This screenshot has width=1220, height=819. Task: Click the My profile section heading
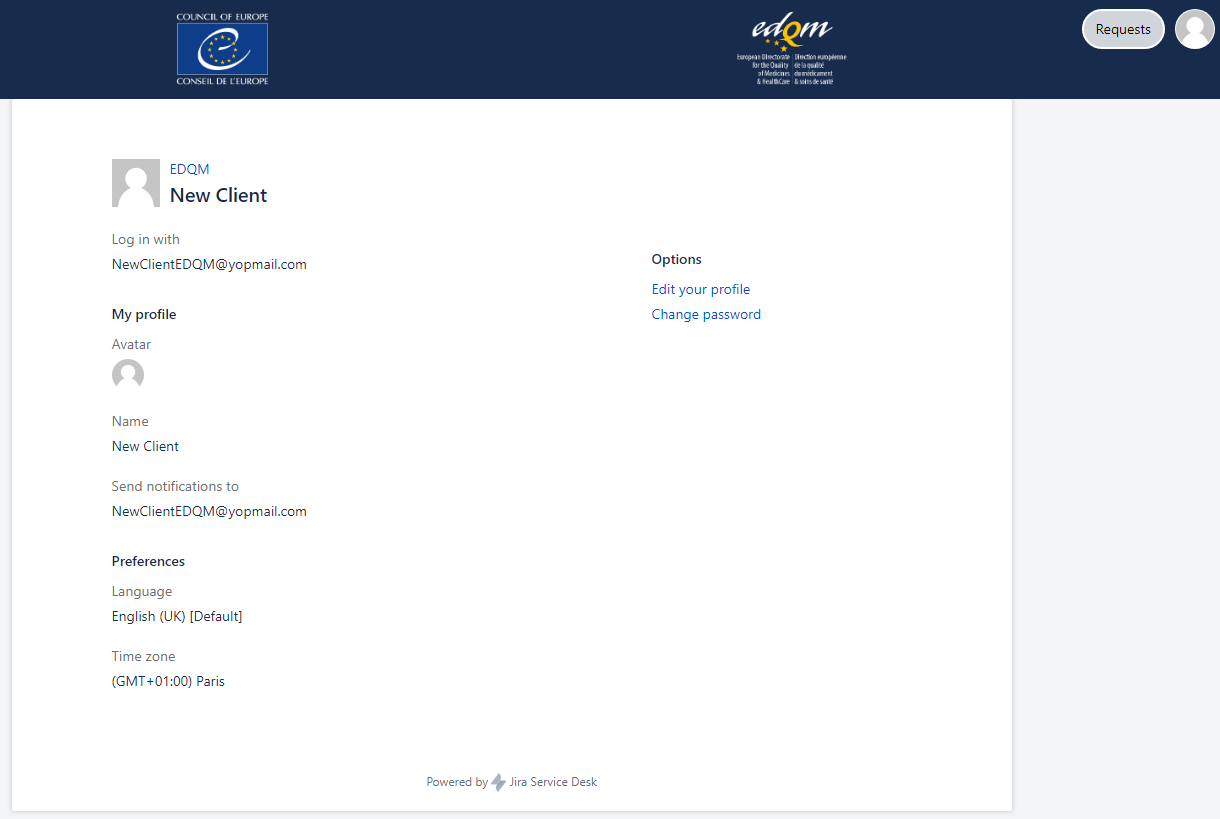pyautogui.click(x=144, y=314)
